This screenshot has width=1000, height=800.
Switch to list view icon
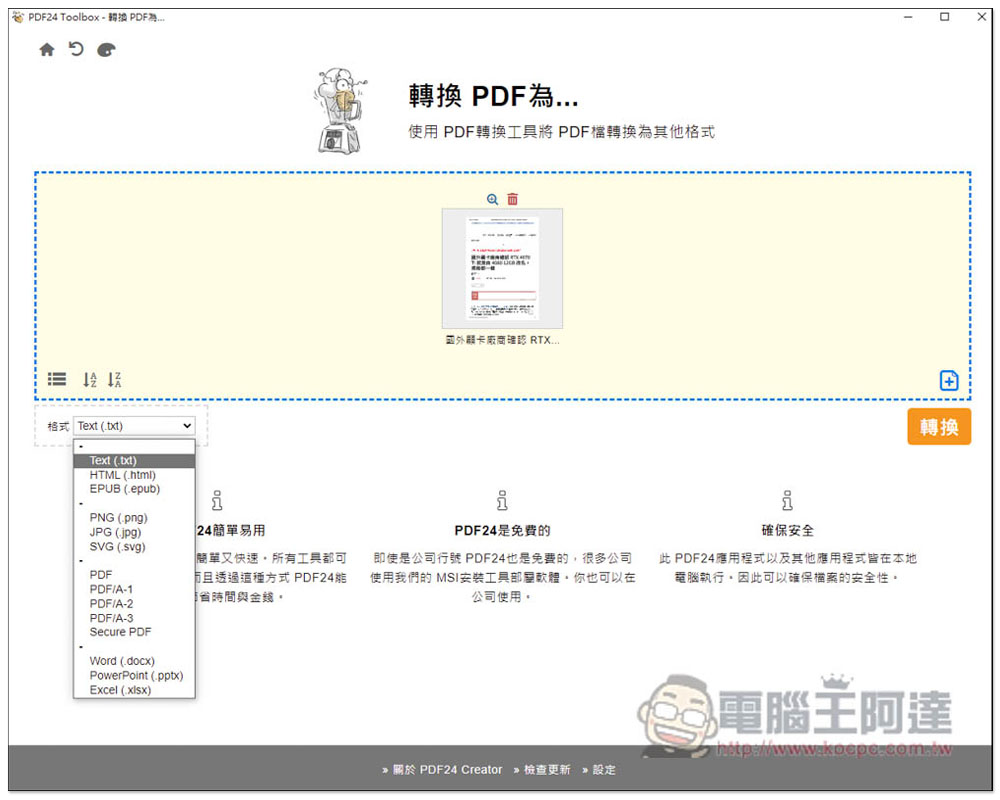coord(57,380)
